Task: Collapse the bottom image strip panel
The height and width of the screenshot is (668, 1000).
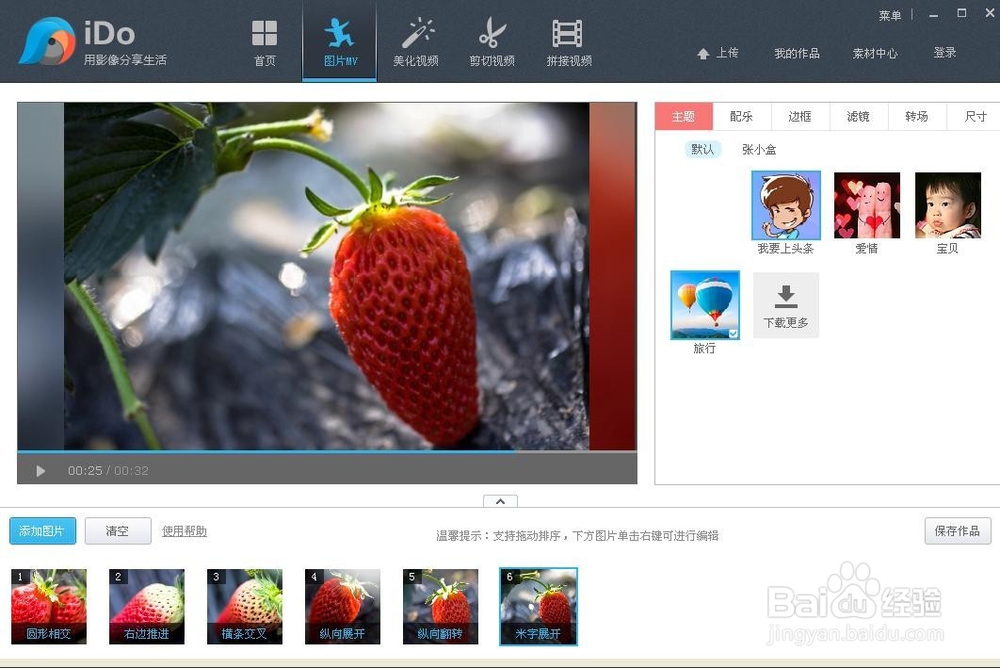Action: [500, 501]
